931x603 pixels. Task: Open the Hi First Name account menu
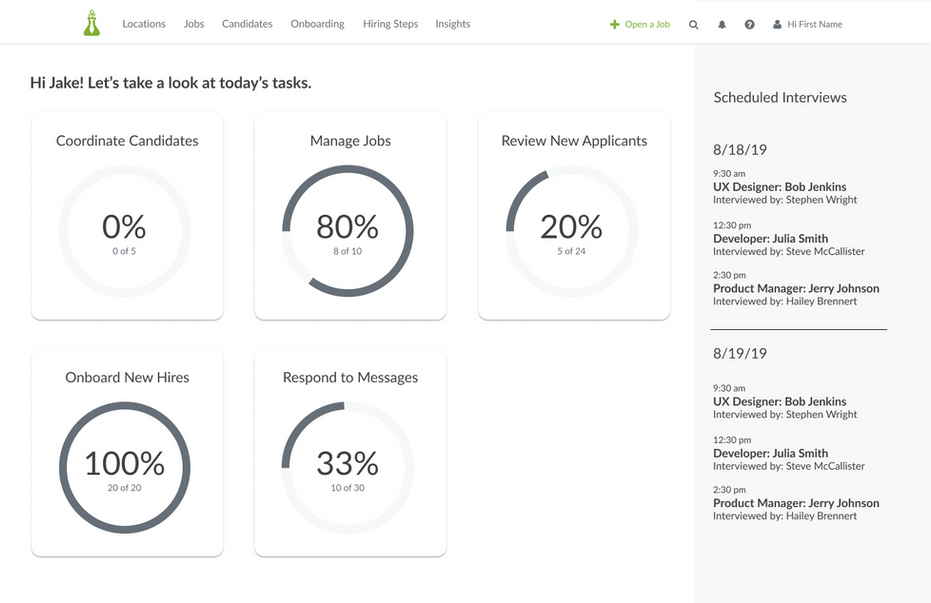(x=815, y=24)
